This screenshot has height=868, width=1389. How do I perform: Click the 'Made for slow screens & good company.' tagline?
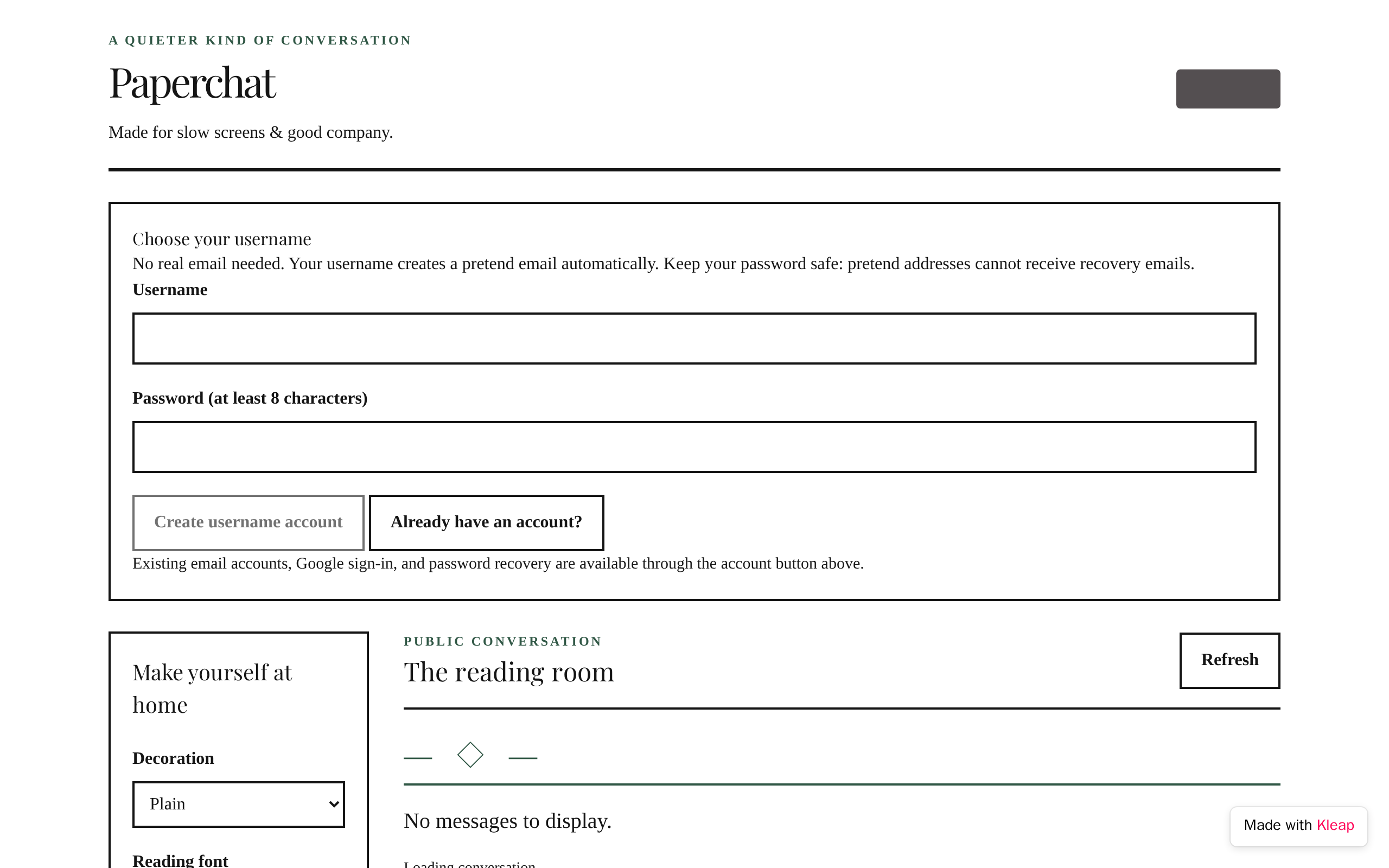pyautogui.click(x=251, y=132)
